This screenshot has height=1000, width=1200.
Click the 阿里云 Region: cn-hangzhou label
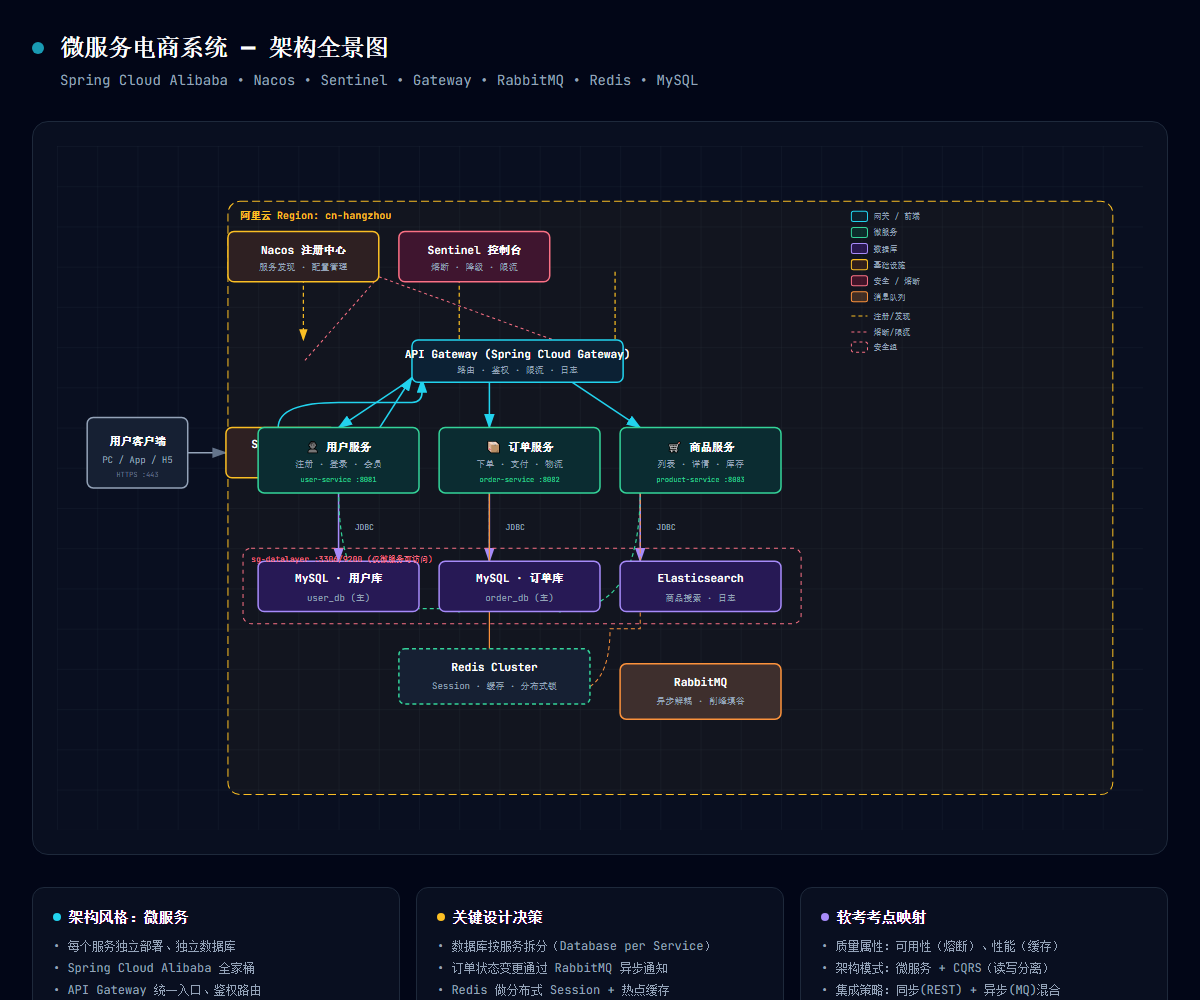point(316,215)
